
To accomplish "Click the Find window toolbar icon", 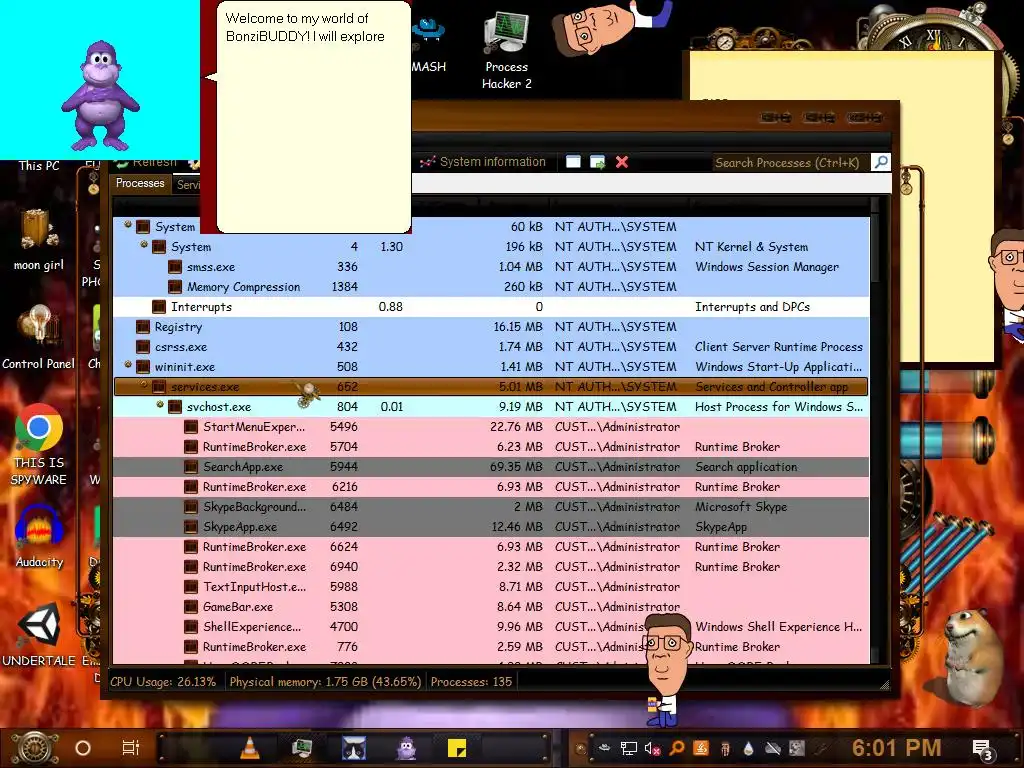I will point(573,162).
